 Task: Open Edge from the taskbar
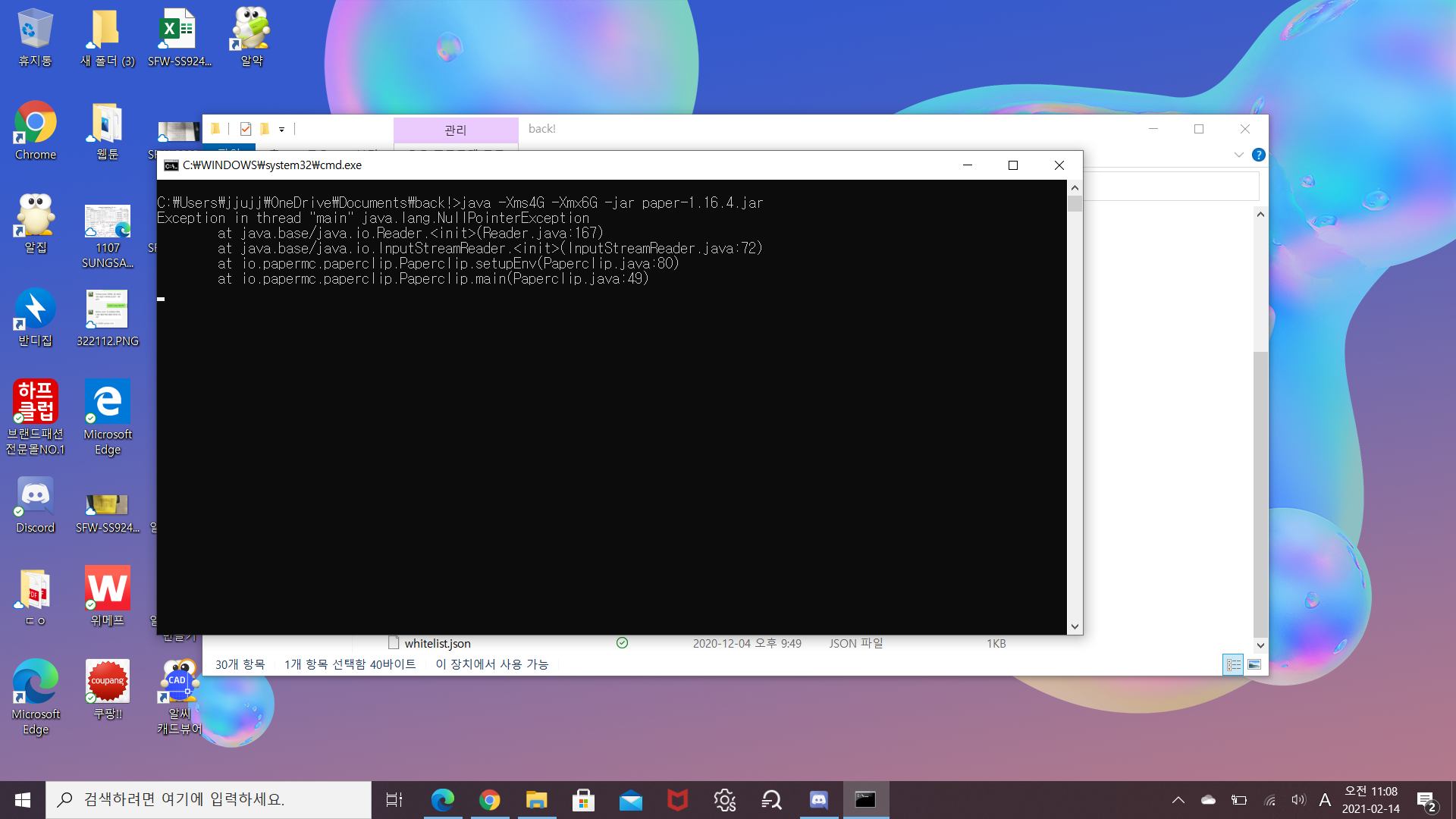point(442,800)
